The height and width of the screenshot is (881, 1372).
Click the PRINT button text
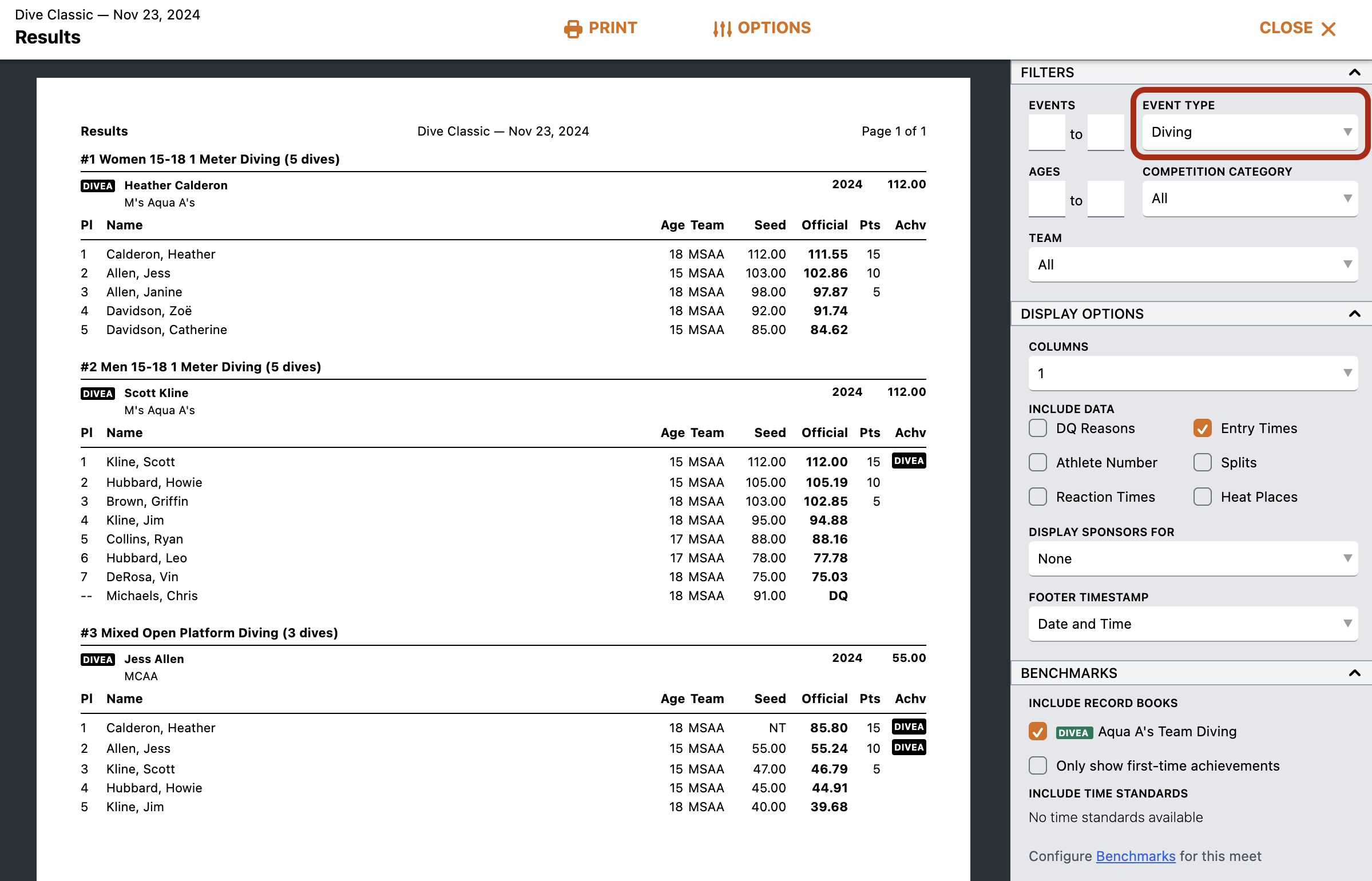(x=613, y=28)
